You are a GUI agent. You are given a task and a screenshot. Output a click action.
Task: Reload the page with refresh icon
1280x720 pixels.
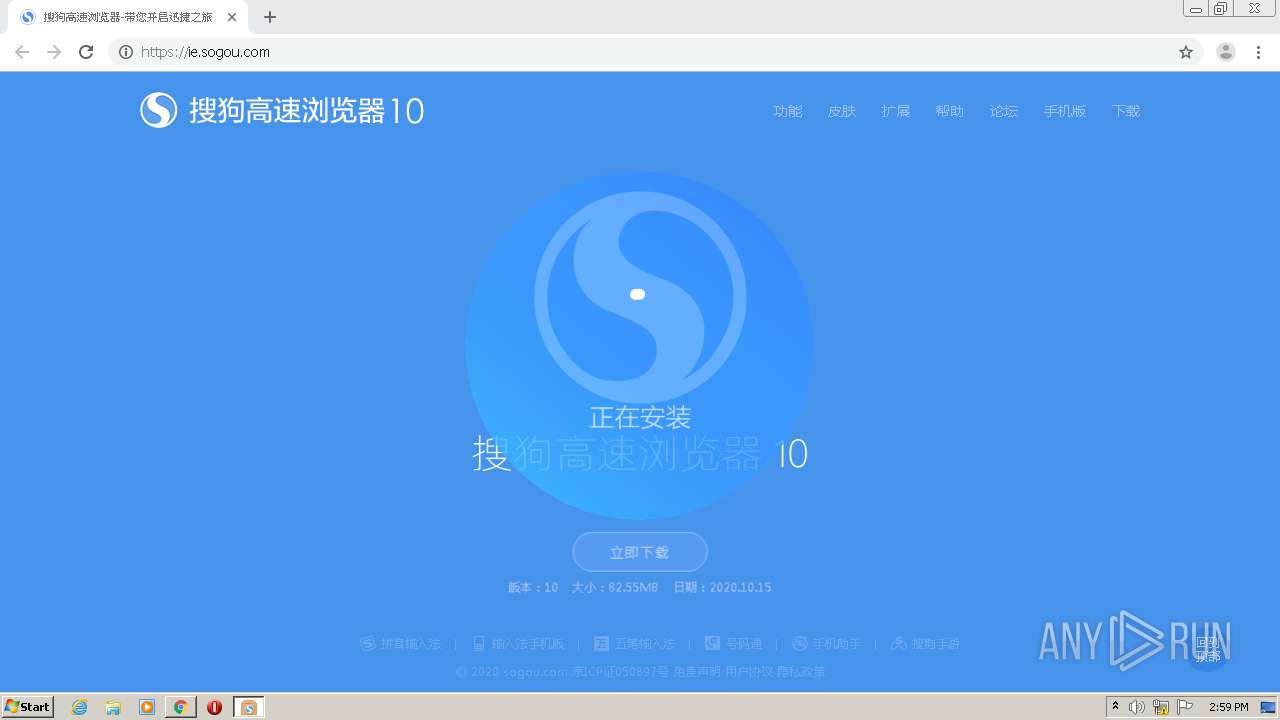[86, 52]
